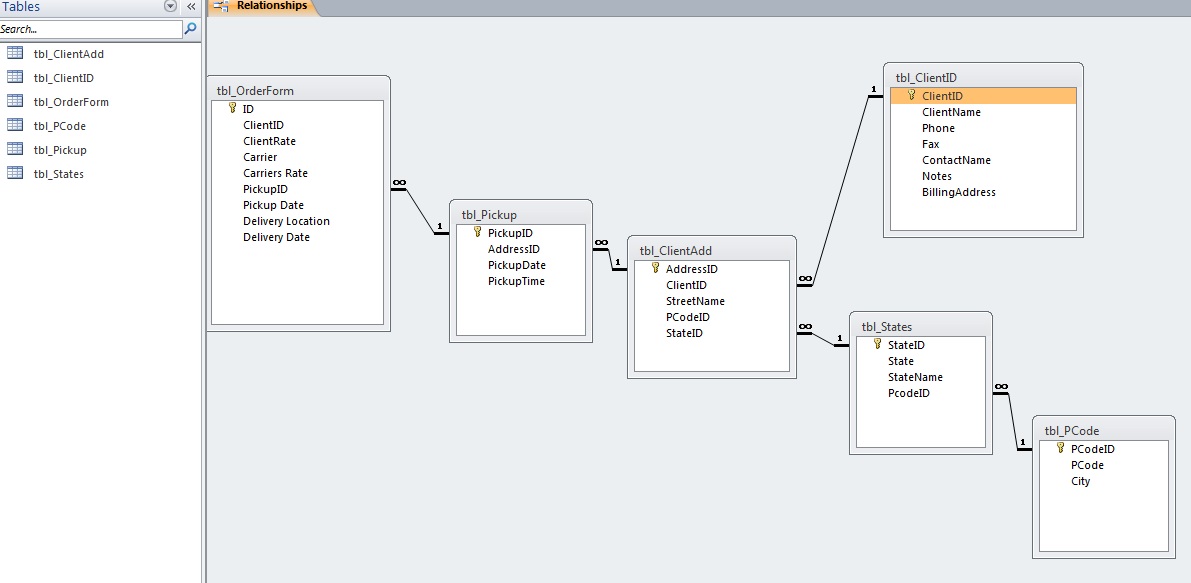Select Fax field in tbl_ClientID
This screenshot has width=1191, height=583.
coord(984,144)
